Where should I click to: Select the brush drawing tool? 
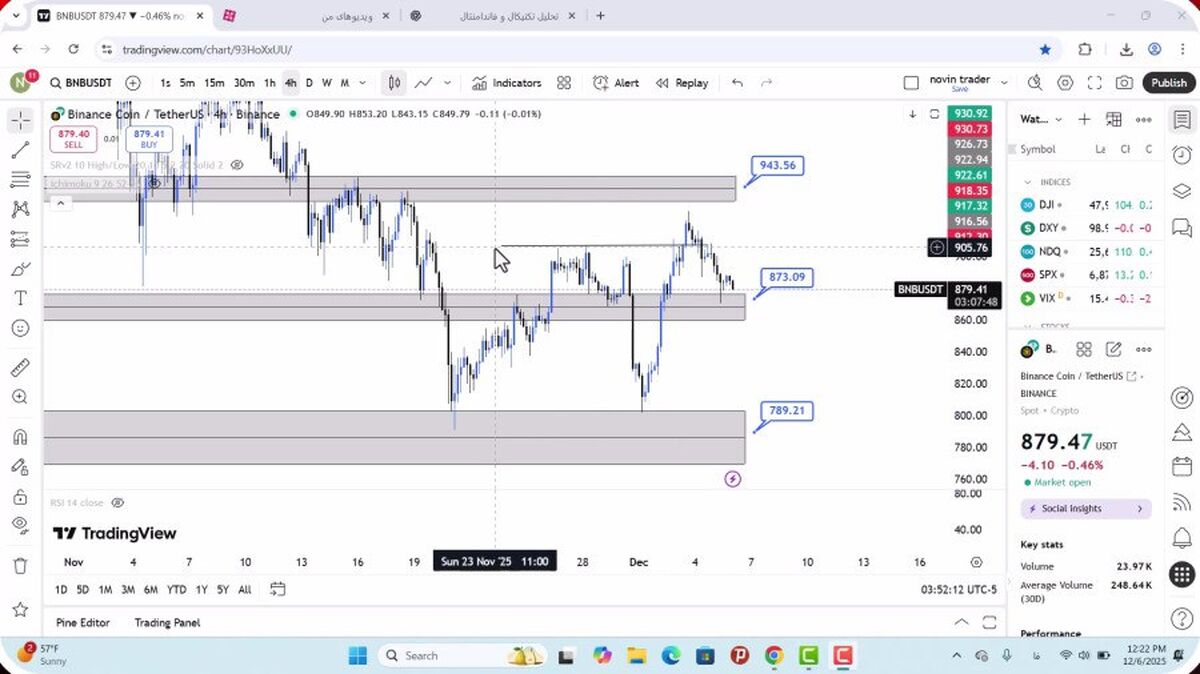(20, 269)
